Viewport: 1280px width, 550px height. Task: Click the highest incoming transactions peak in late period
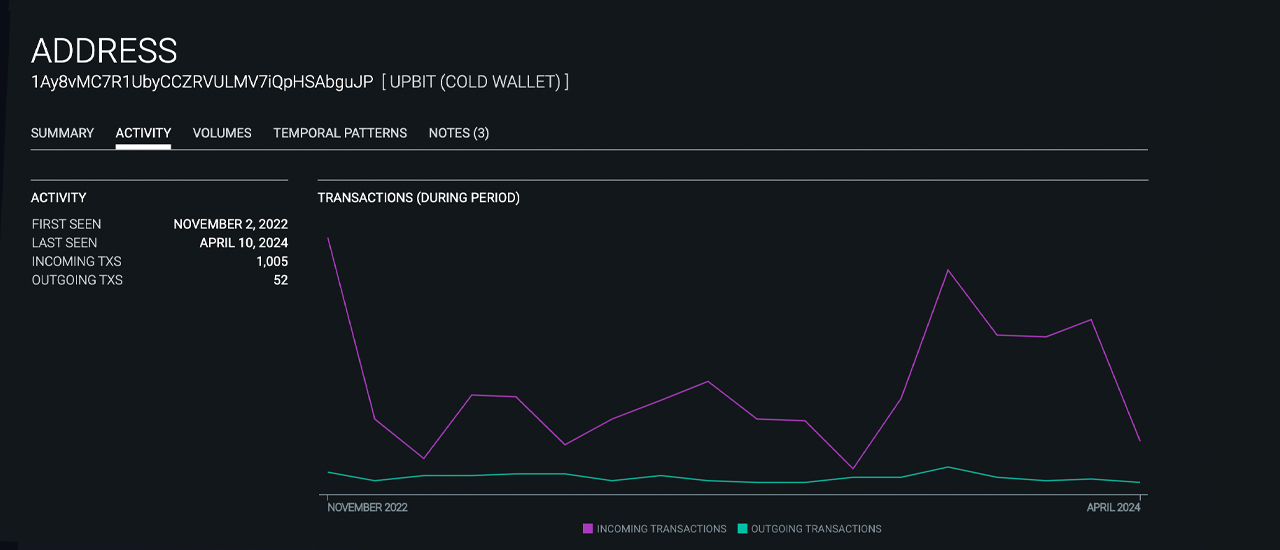coord(947,270)
